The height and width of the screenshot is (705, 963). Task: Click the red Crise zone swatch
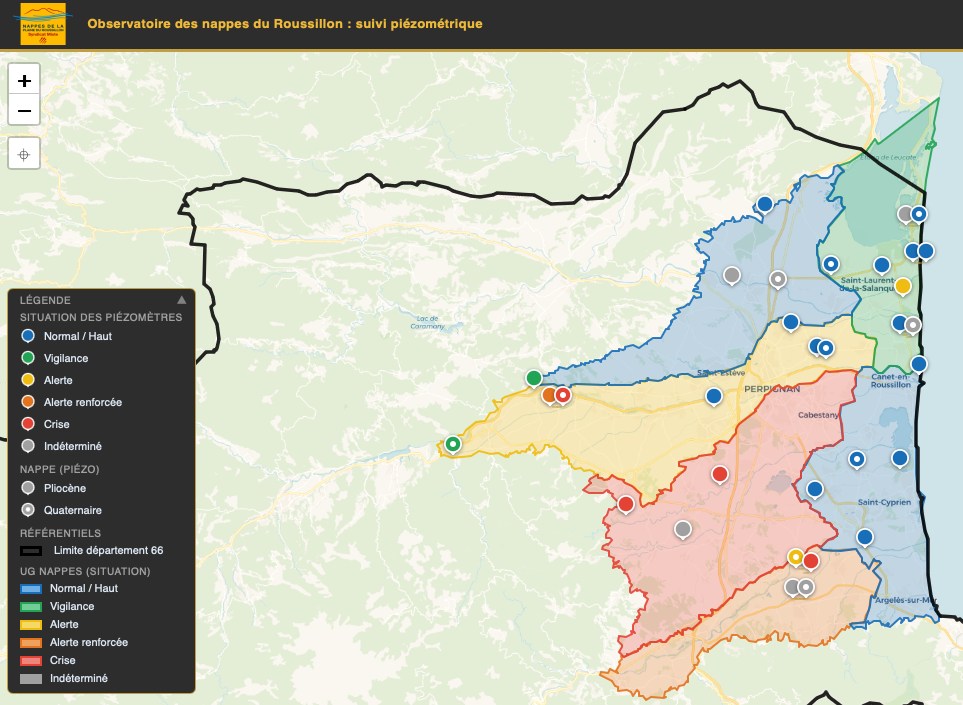(x=31, y=660)
